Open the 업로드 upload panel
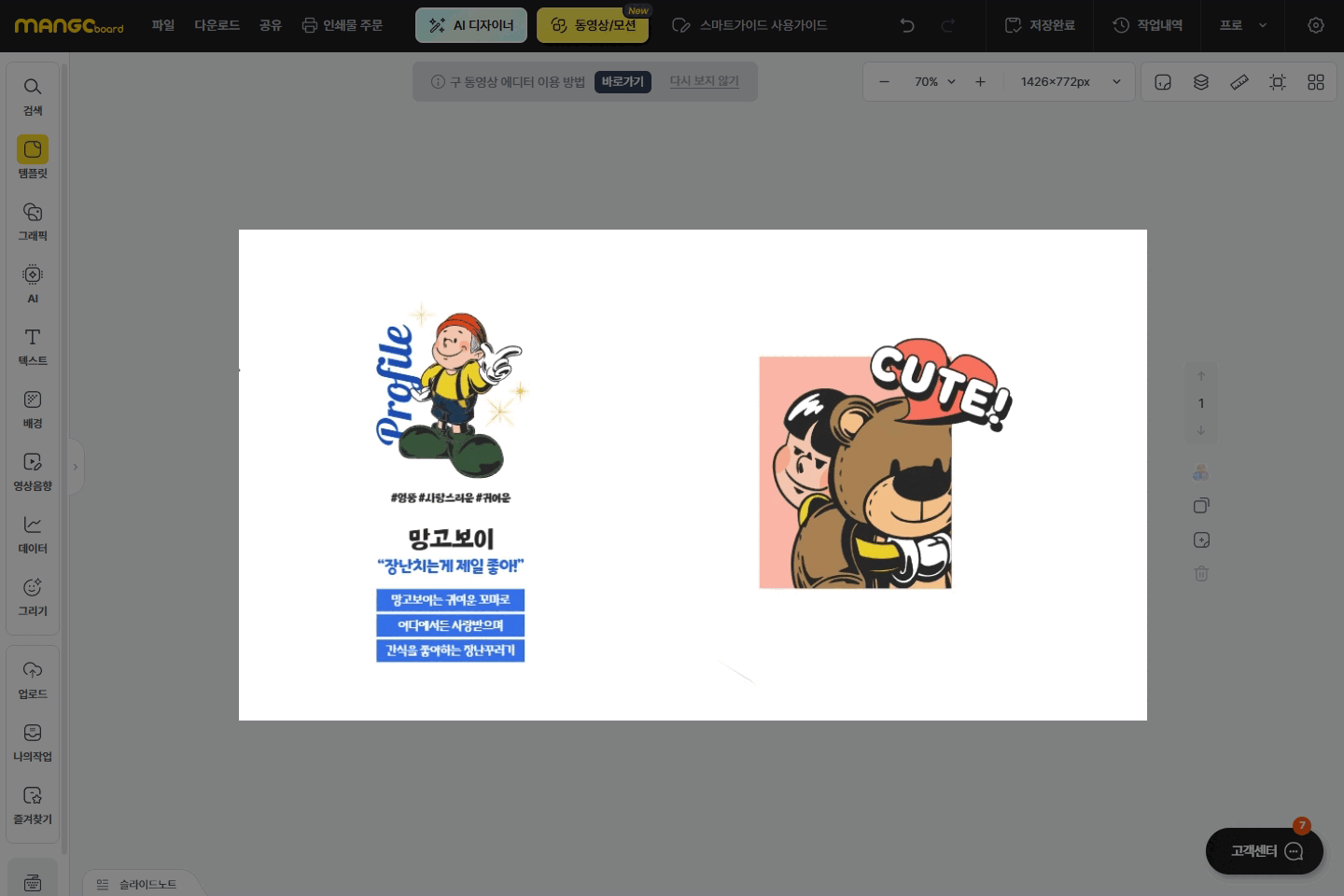1344x896 pixels. pyautogui.click(x=33, y=679)
